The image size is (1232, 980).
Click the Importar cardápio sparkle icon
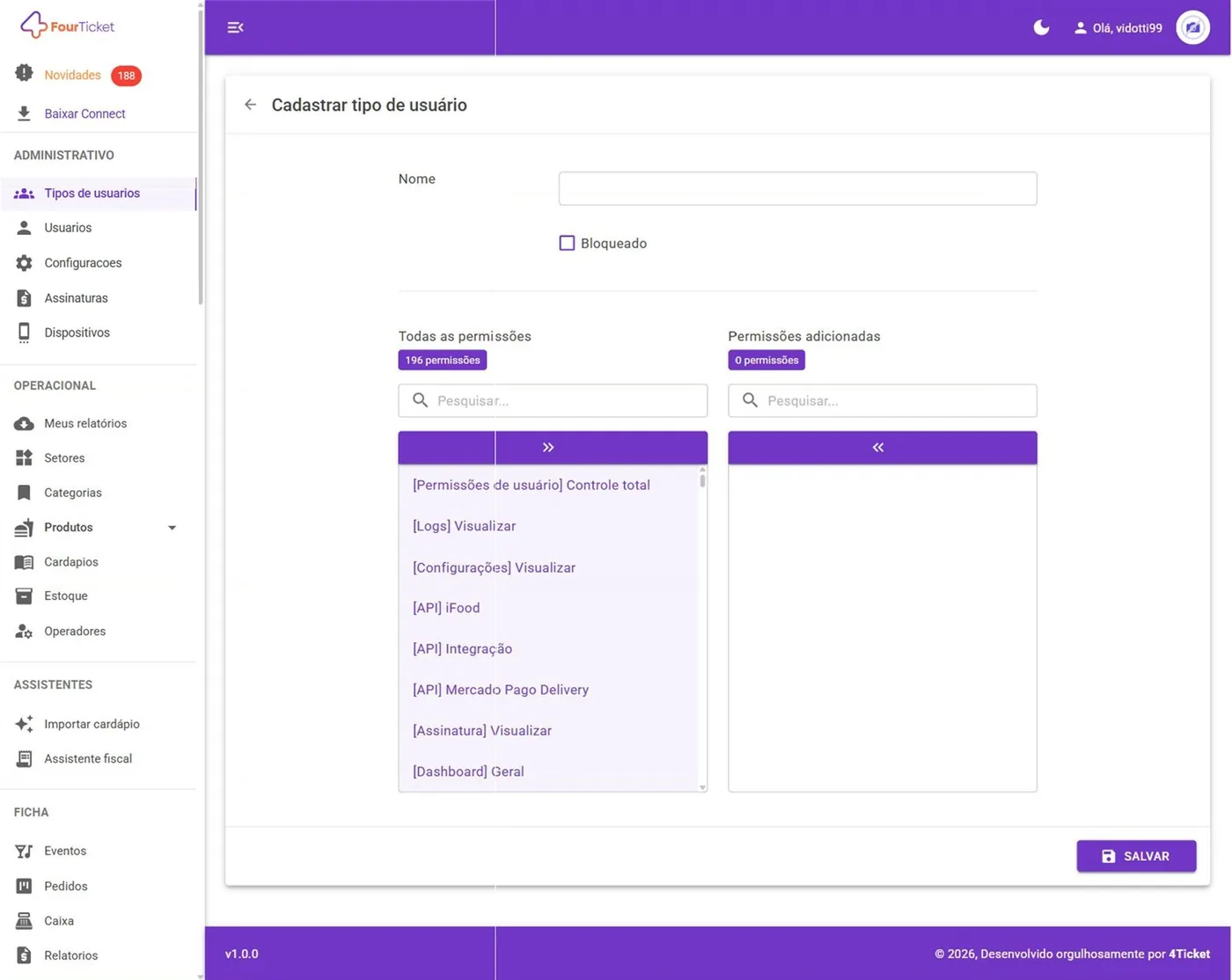click(x=24, y=724)
